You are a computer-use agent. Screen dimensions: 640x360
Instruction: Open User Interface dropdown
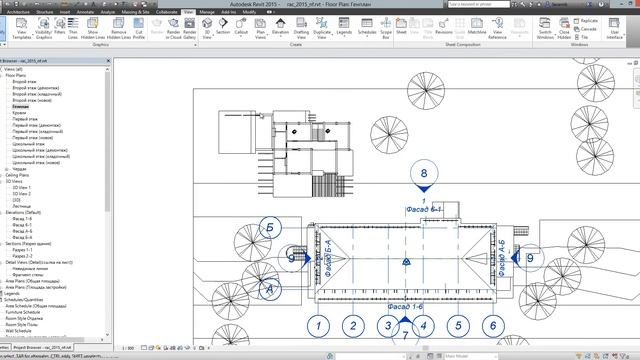(614, 29)
